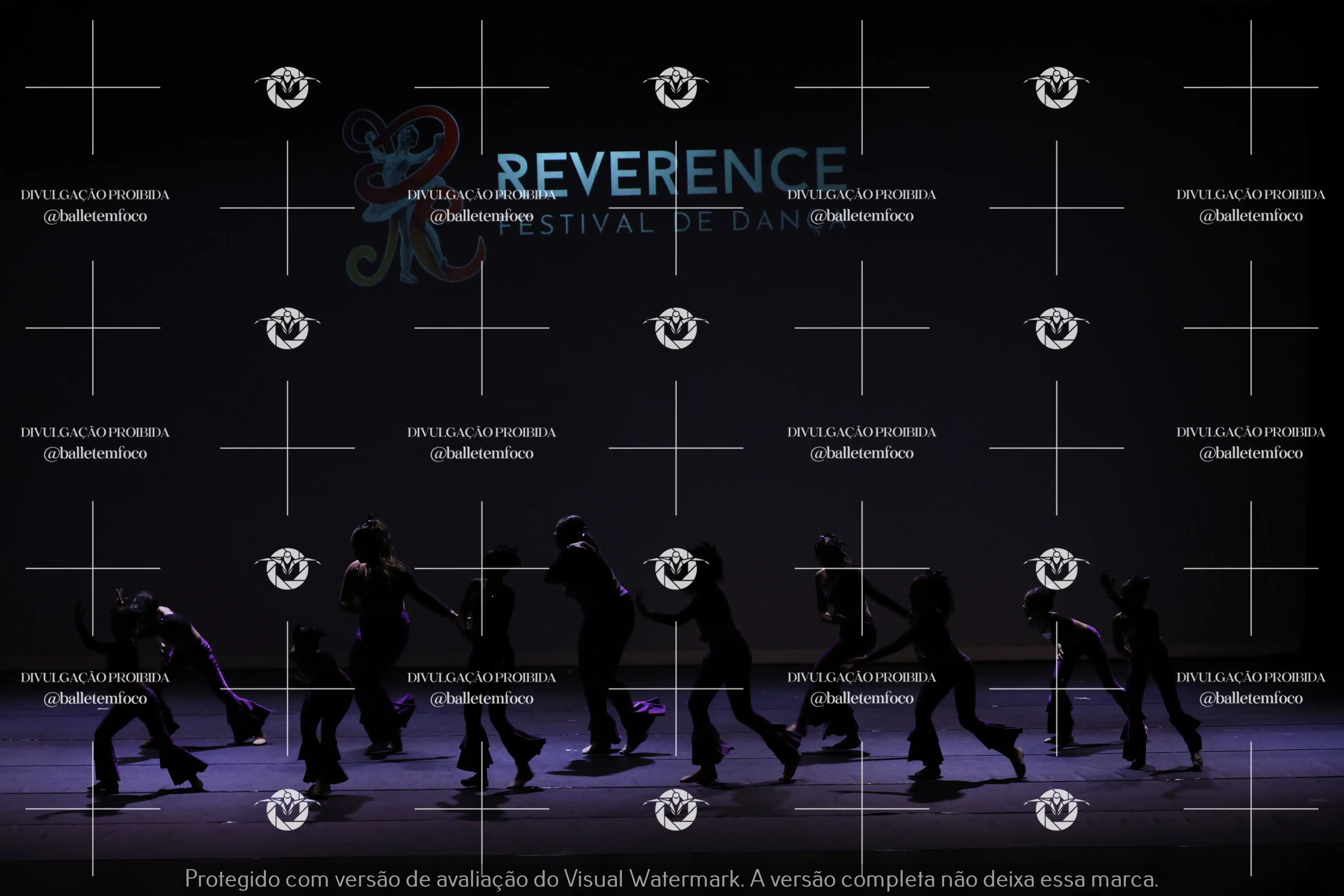The height and width of the screenshot is (896, 1344).
Task: Click the top-left crosshair watermark
Action: 93,87
